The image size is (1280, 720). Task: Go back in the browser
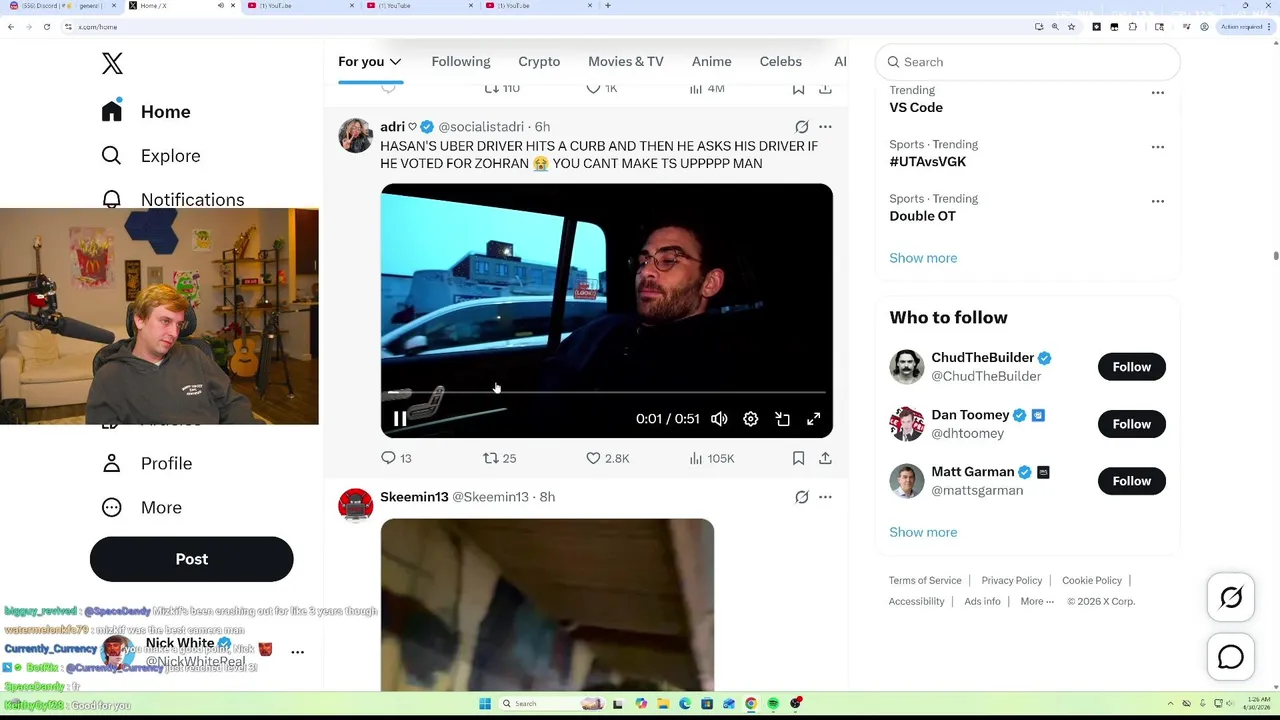[11, 27]
